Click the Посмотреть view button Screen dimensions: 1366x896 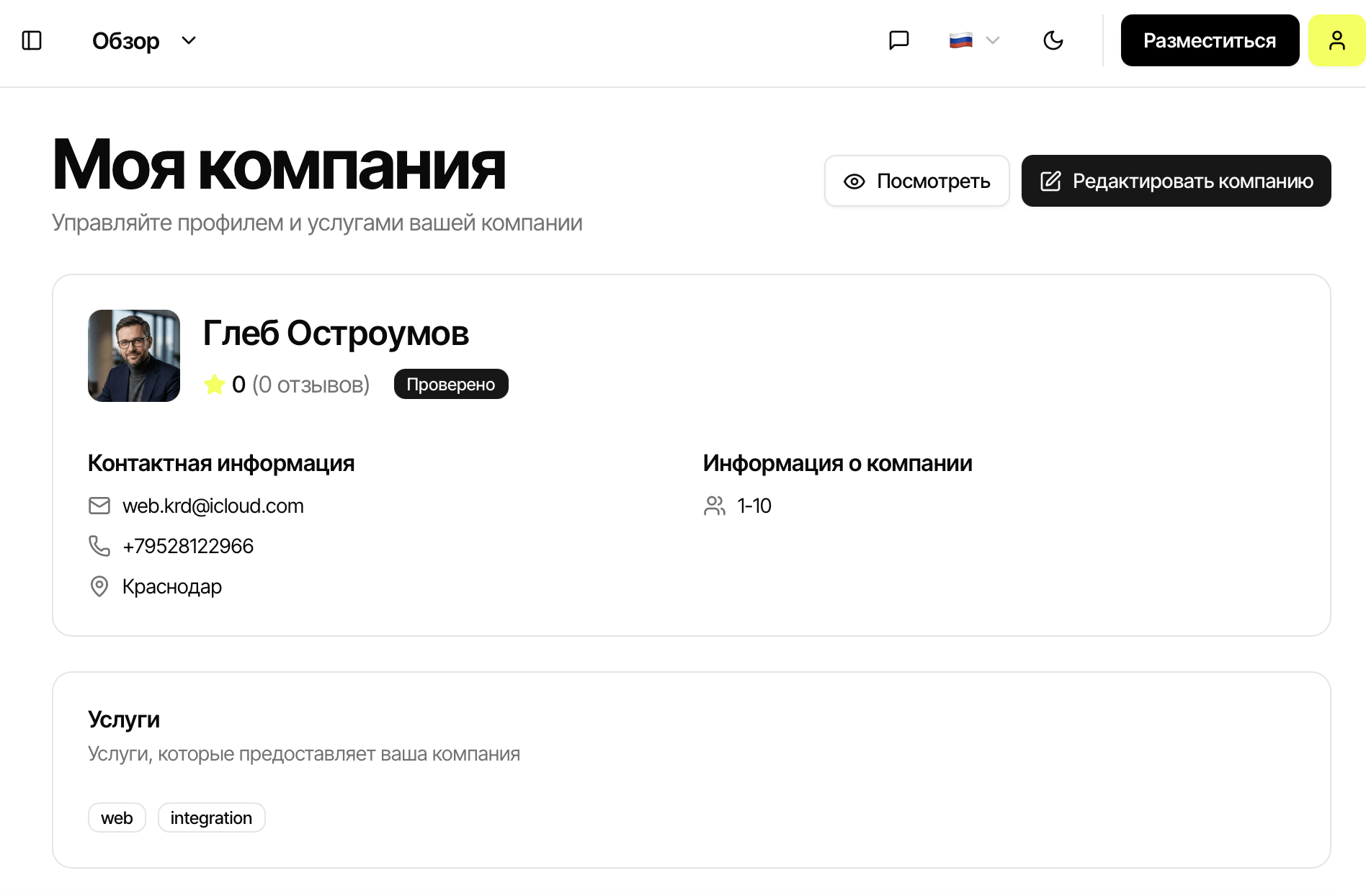916,181
